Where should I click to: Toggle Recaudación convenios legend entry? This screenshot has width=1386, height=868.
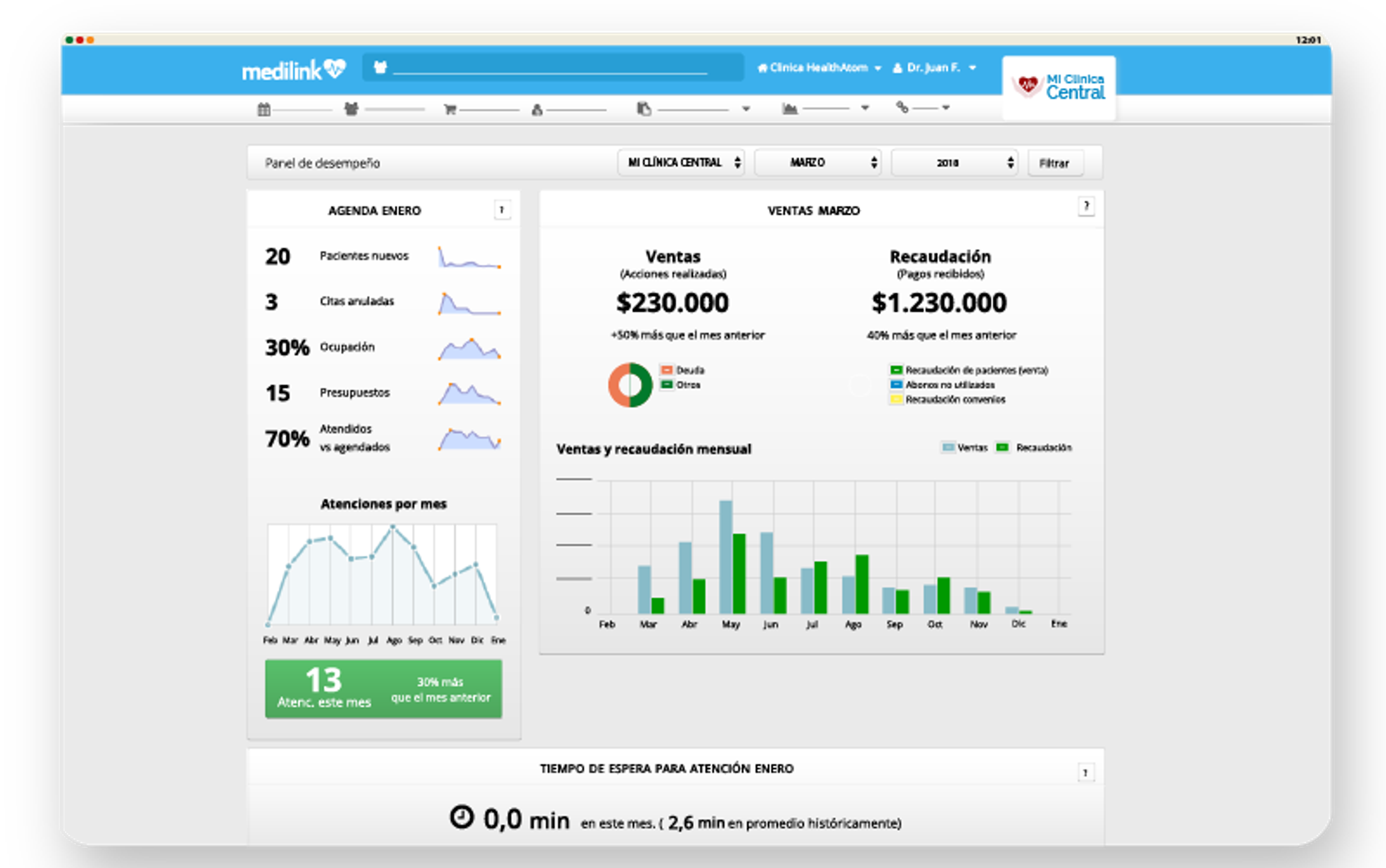pyautogui.click(x=948, y=399)
